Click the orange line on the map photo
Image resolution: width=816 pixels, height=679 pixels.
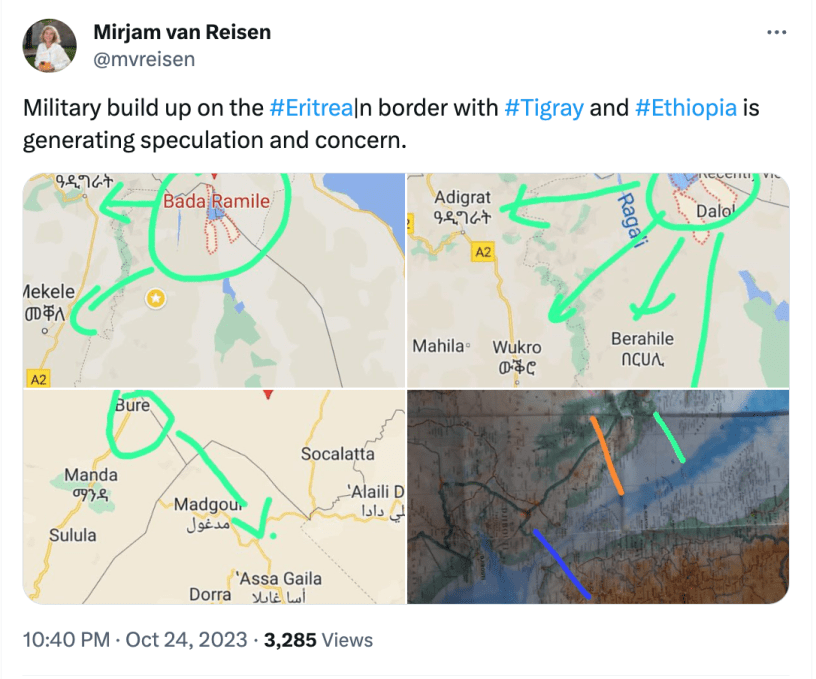point(607,455)
